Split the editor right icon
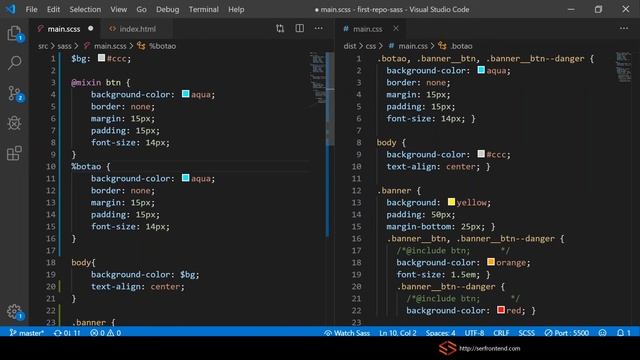 [300, 28]
